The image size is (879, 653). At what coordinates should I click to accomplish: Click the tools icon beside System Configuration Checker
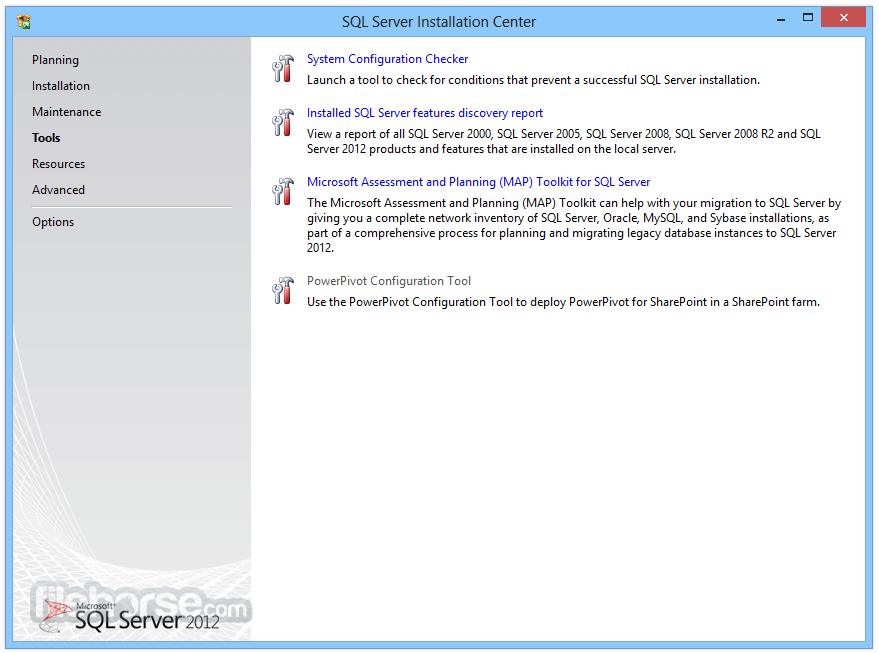tap(283, 68)
